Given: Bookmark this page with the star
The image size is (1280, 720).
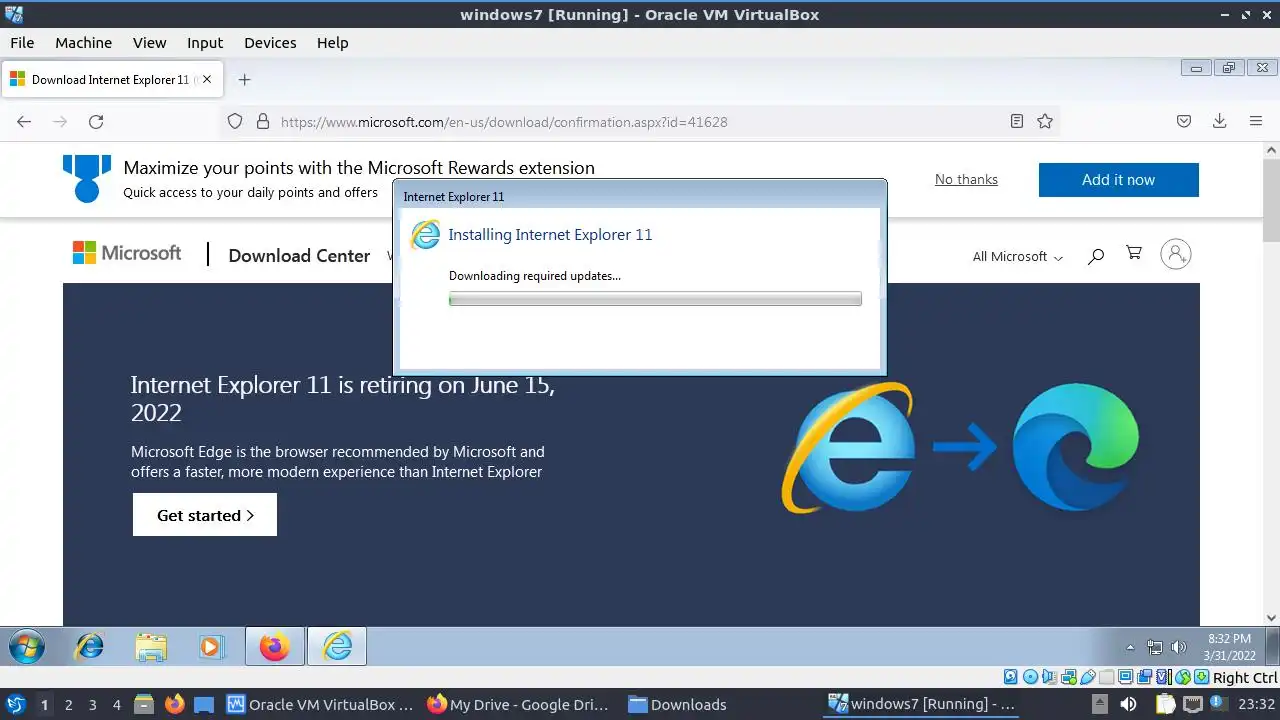Looking at the screenshot, I should pos(1045,122).
